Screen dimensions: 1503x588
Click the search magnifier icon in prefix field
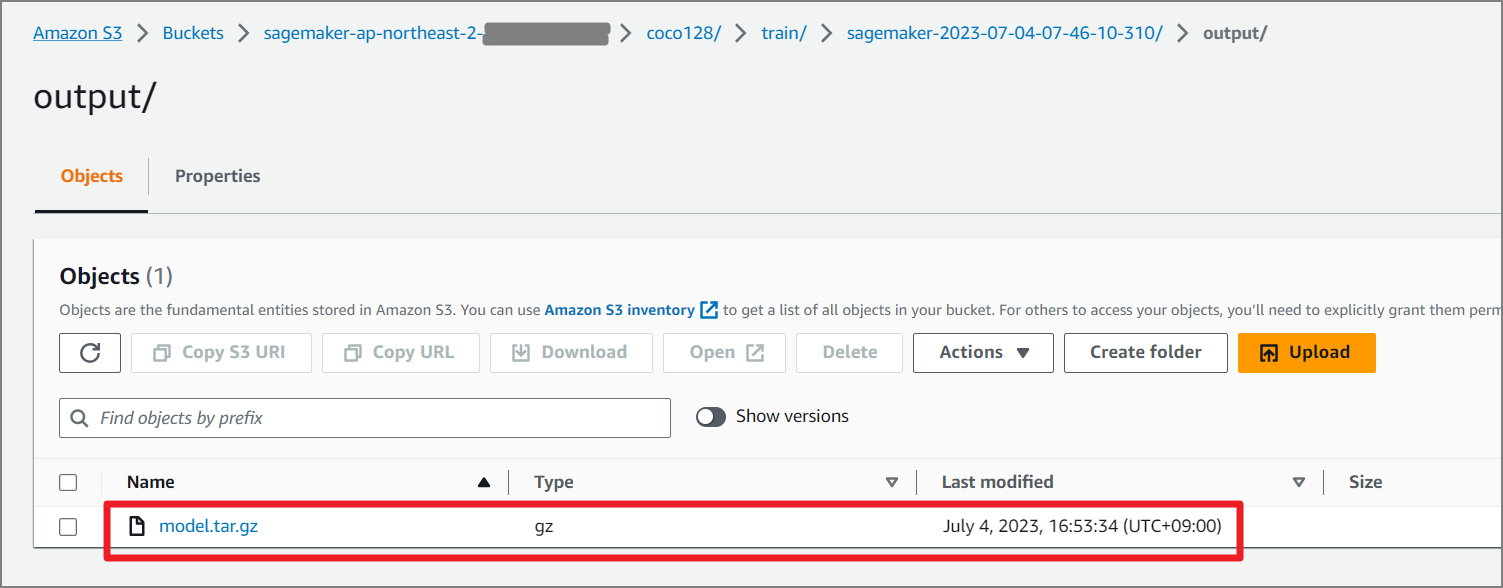[79, 418]
